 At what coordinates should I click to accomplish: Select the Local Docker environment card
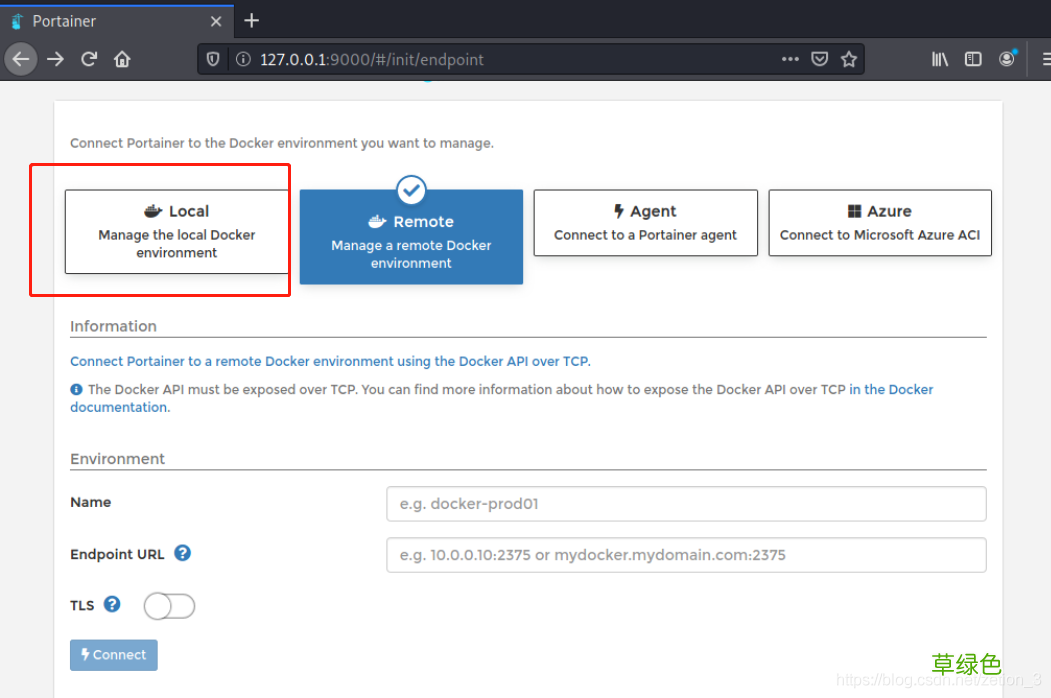pos(176,231)
